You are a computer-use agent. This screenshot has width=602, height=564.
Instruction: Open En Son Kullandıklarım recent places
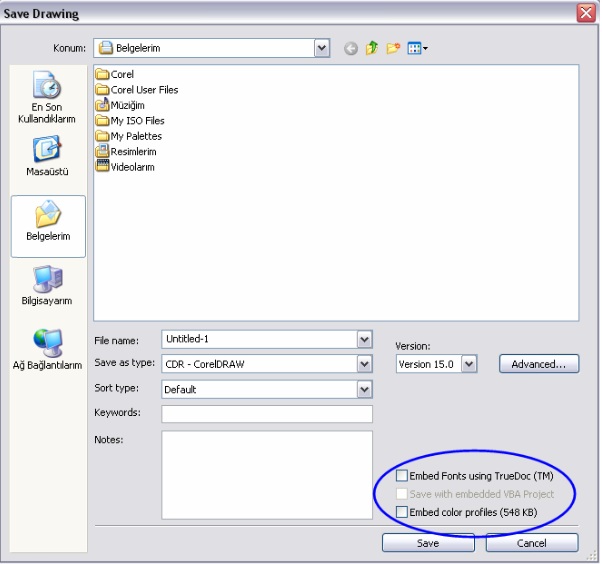click(x=47, y=97)
